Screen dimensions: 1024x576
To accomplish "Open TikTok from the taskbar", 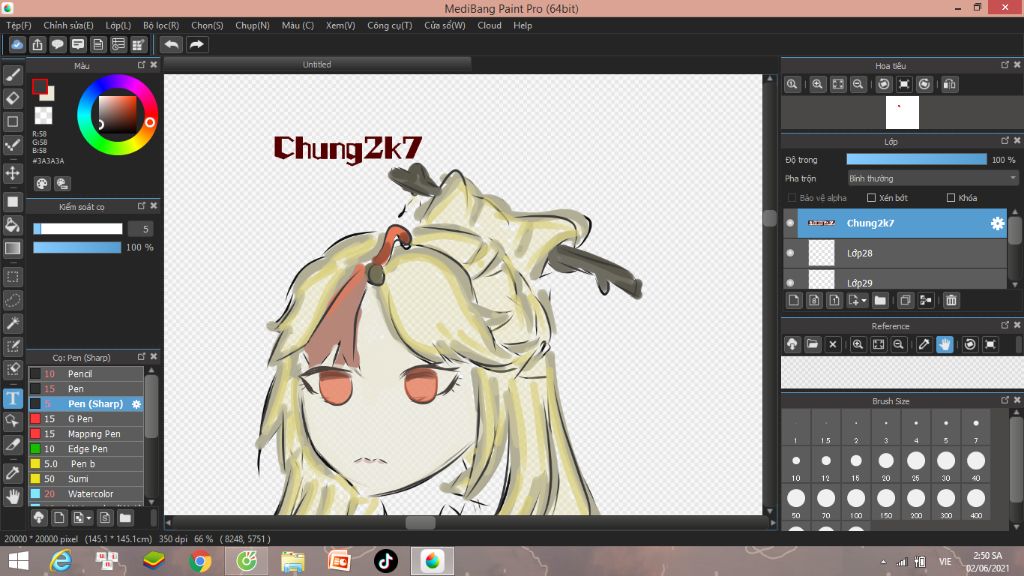I will click(x=385, y=561).
